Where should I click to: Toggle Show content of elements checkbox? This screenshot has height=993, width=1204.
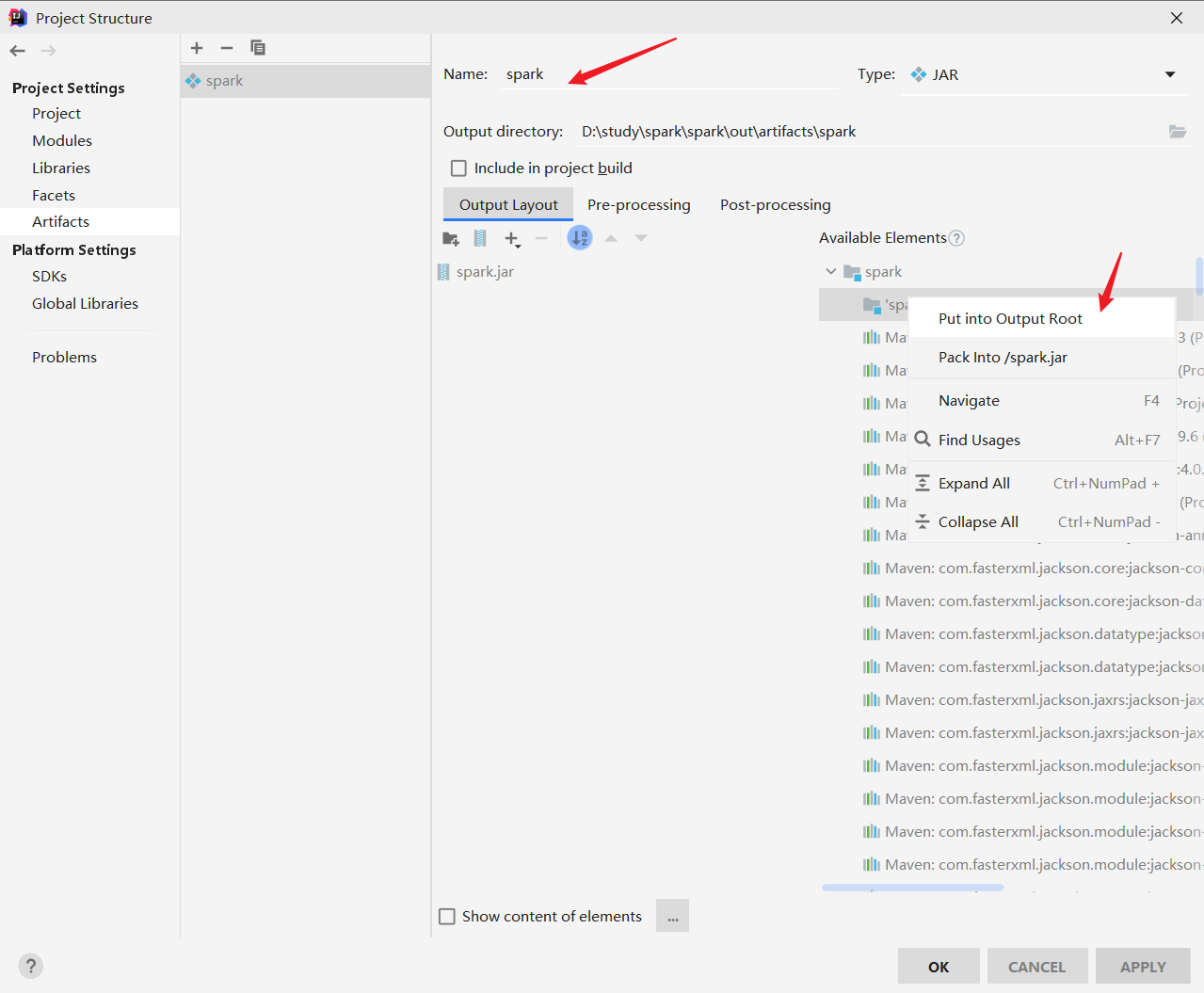coord(447,917)
